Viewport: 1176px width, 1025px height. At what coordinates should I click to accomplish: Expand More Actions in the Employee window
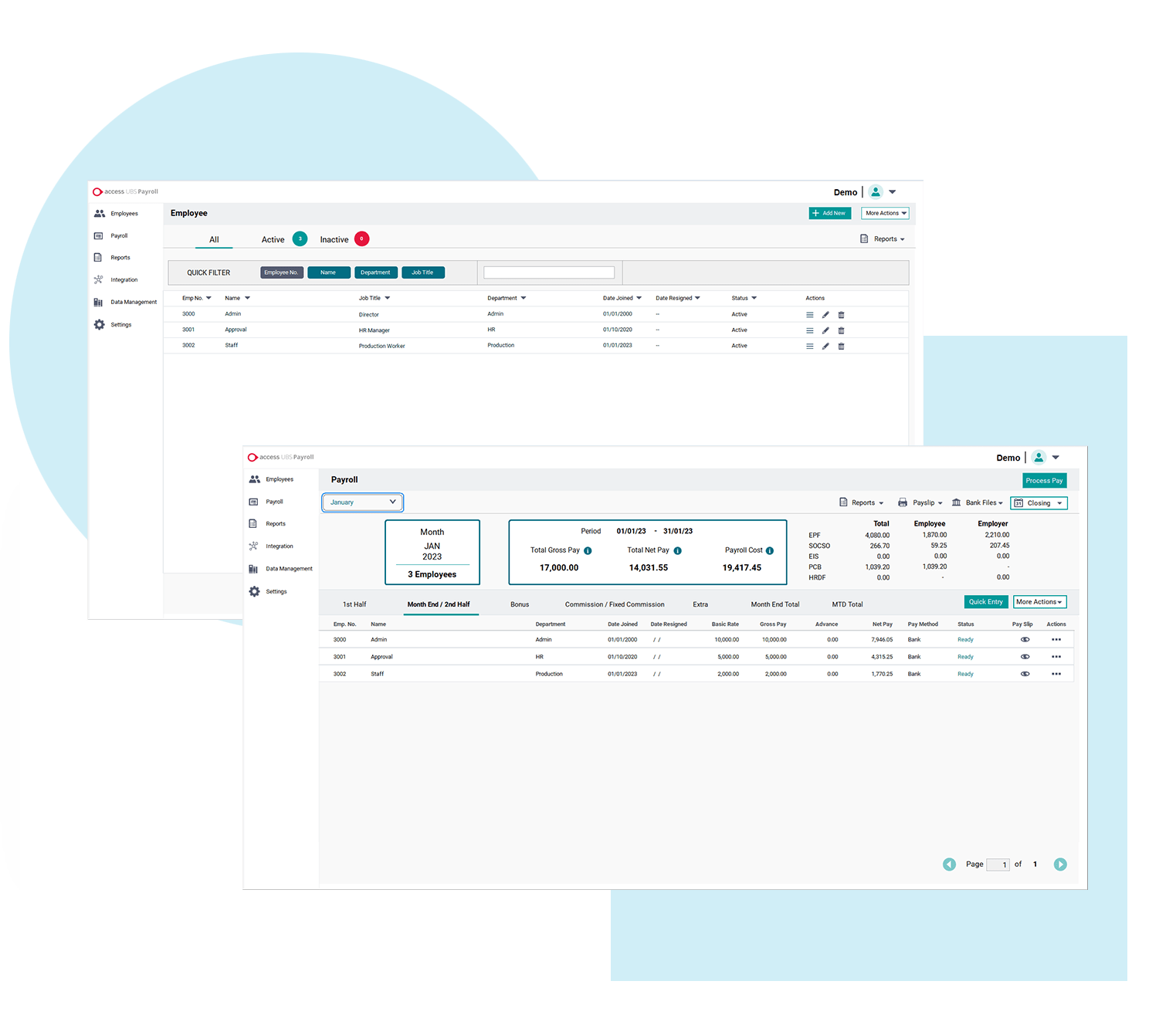tap(885, 214)
